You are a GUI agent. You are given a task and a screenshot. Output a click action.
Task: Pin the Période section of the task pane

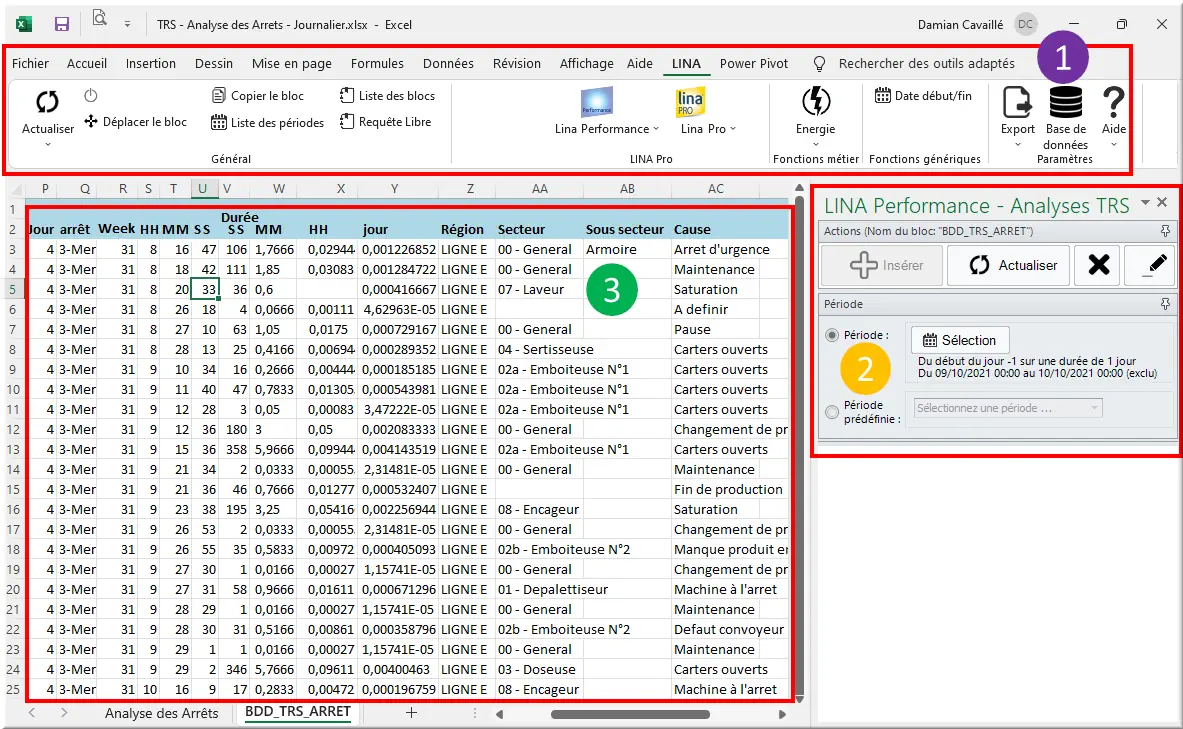point(1166,304)
